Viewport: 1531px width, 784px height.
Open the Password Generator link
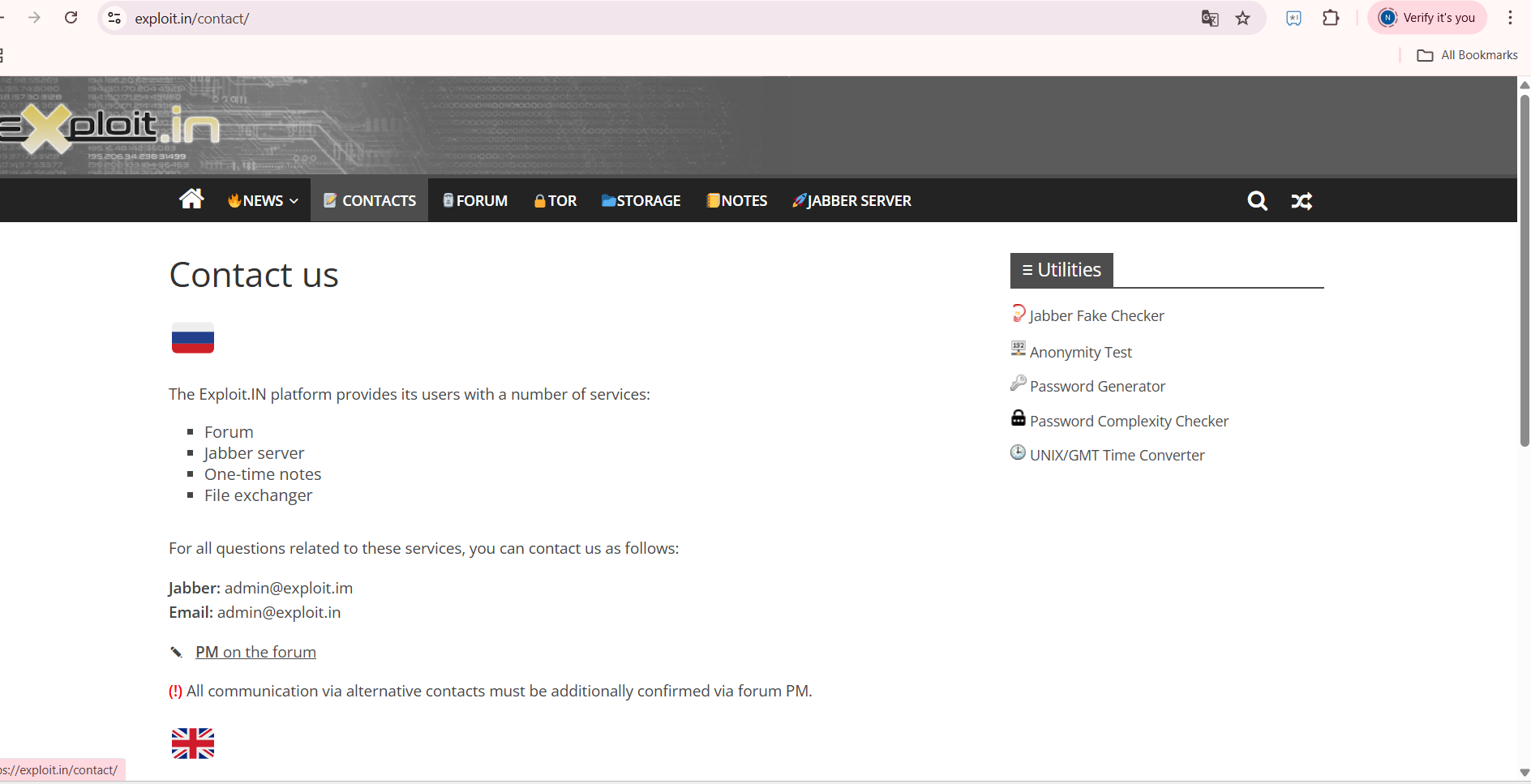click(1097, 386)
